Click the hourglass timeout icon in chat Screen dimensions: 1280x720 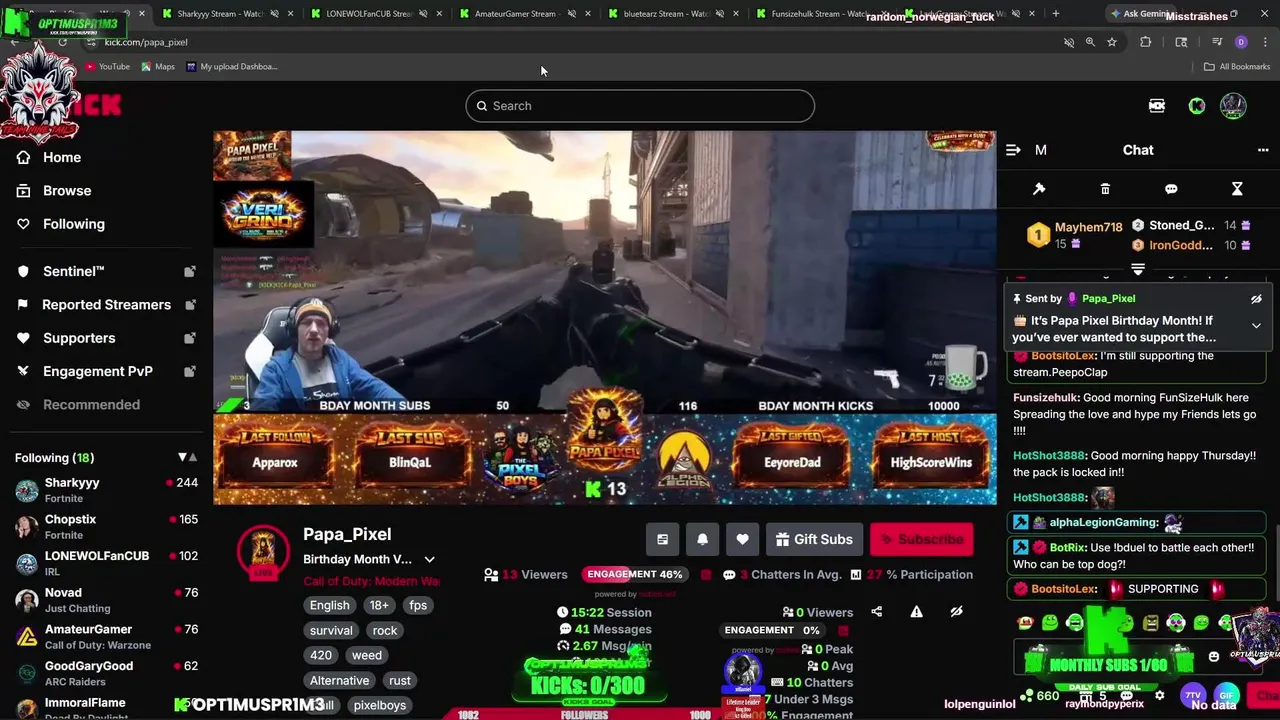(1237, 189)
